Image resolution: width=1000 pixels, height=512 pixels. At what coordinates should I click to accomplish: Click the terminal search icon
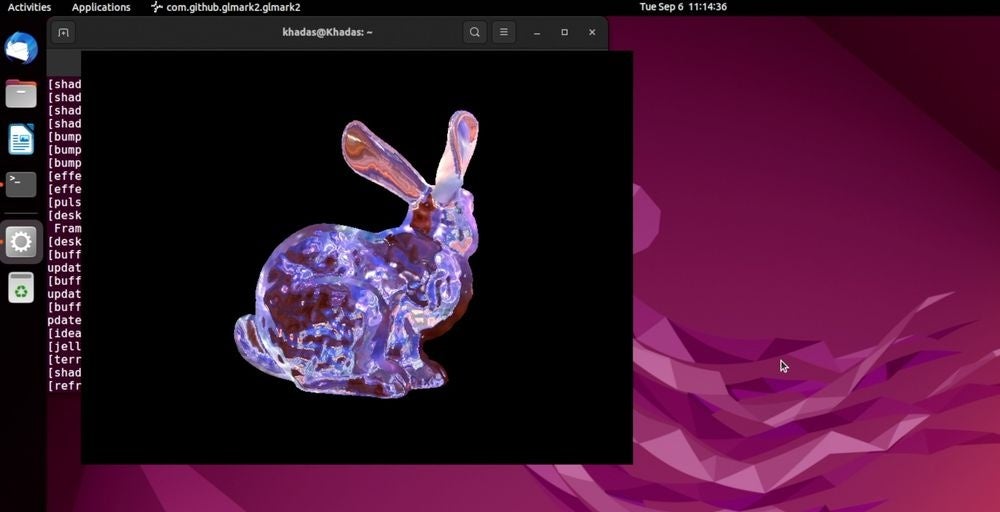475,32
